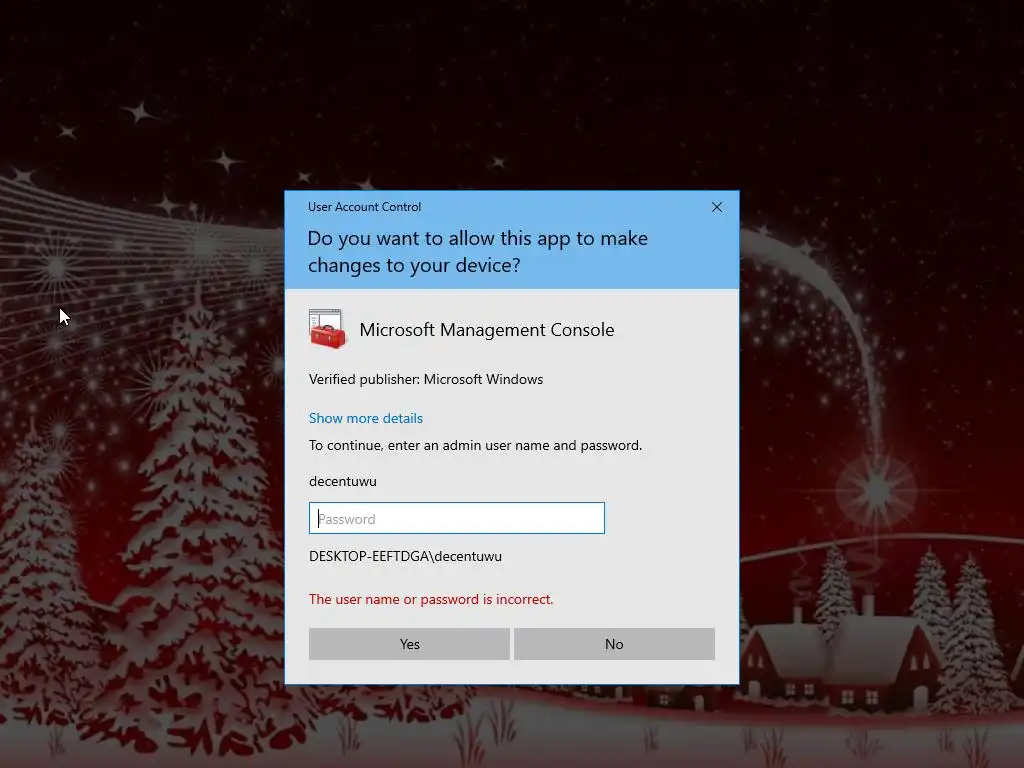1024x768 pixels.
Task: Click the Verified publisher: Microsoft Windows text
Action: click(426, 379)
